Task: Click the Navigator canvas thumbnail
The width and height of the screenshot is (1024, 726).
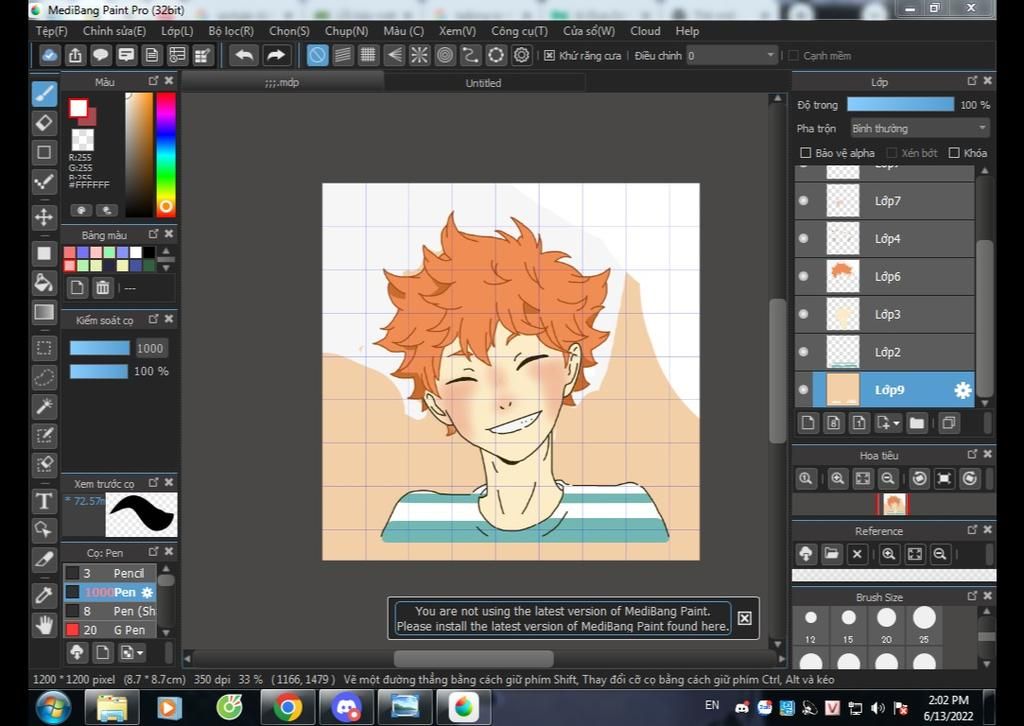Action: (x=894, y=504)
